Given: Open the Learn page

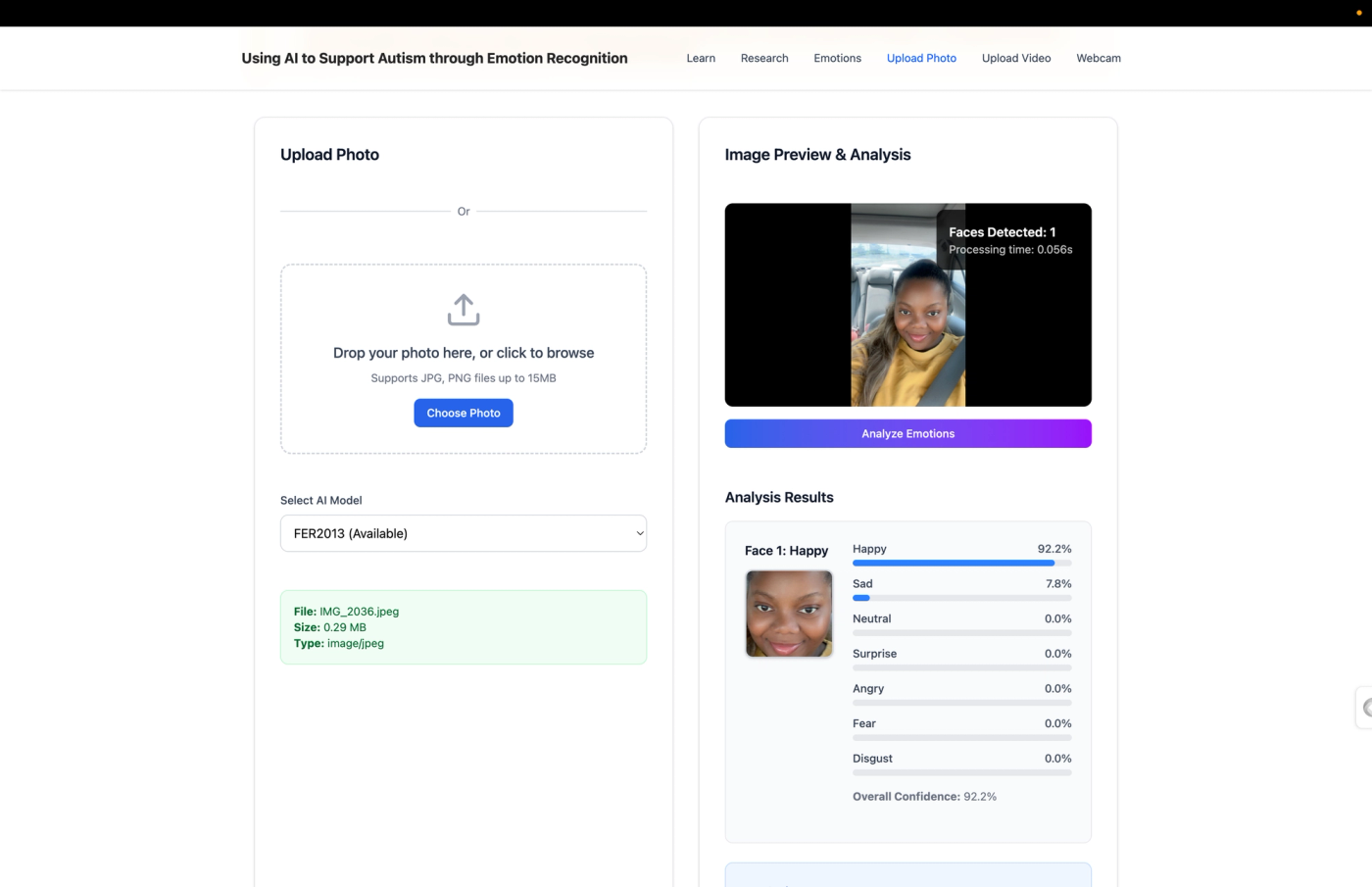Looking at the screenshot, I should click(701, 58).
